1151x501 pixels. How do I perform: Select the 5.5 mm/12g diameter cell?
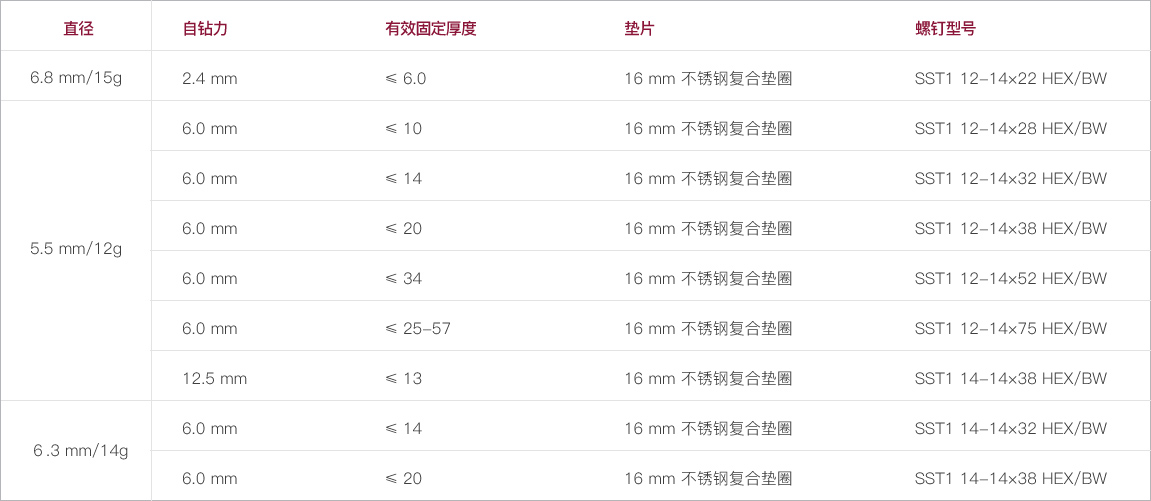(x=76, y=249)
